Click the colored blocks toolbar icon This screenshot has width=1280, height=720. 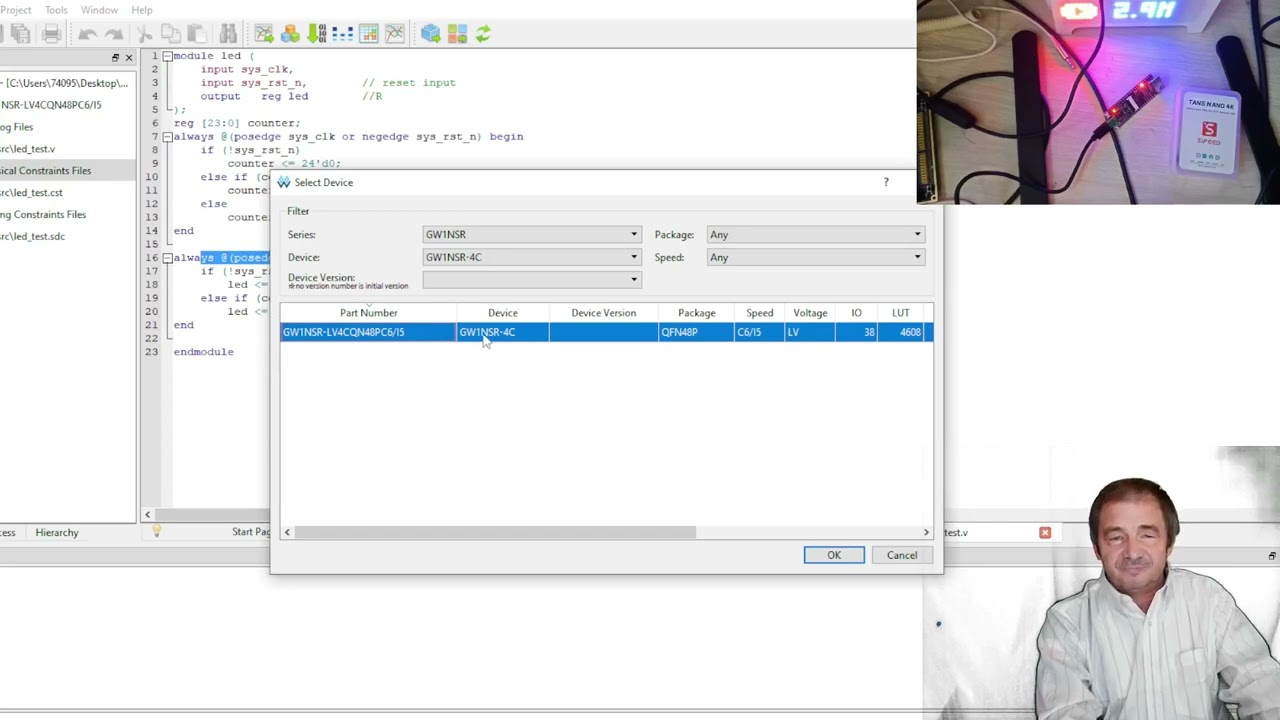(x=456, y=34)
